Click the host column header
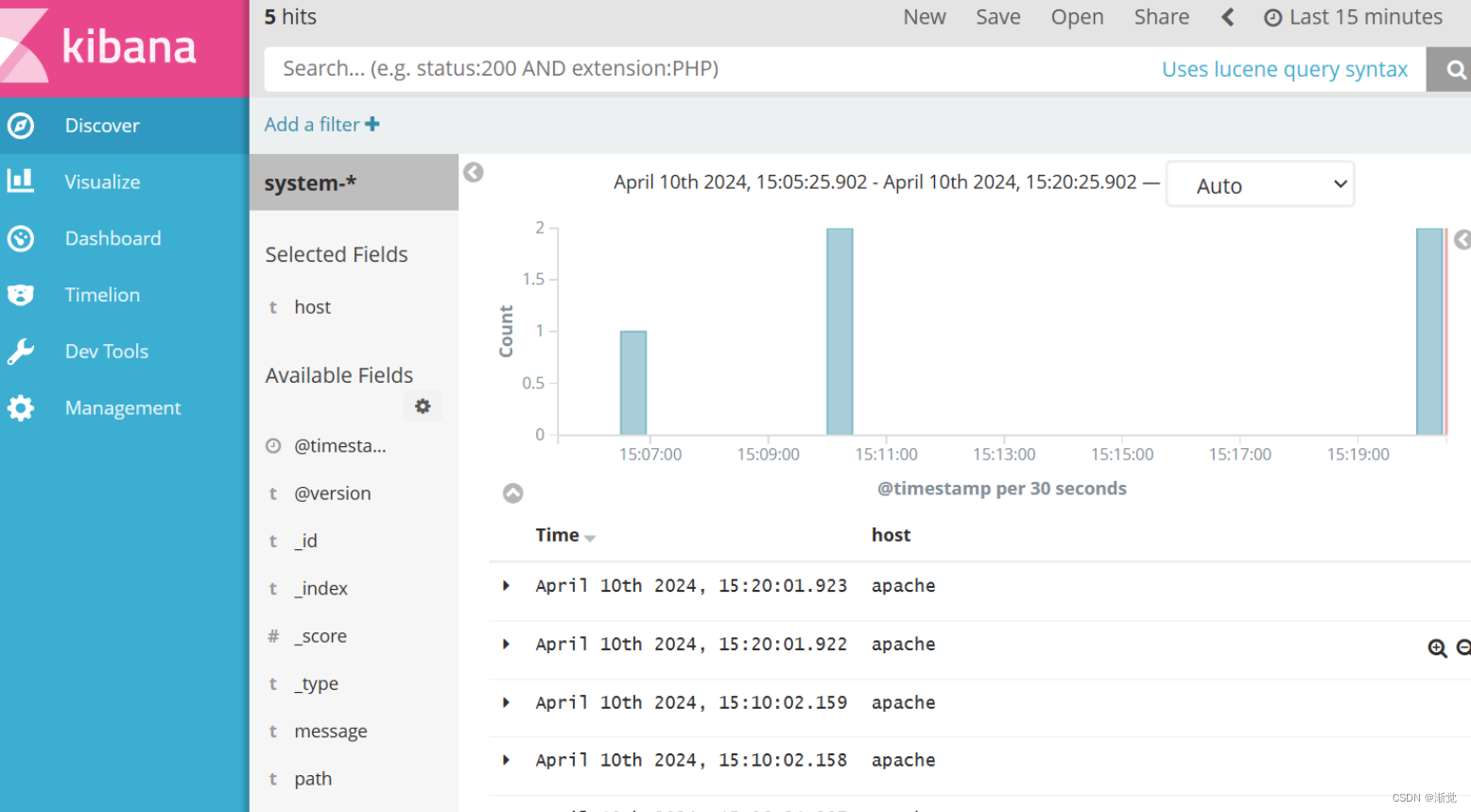 (891, 535)
